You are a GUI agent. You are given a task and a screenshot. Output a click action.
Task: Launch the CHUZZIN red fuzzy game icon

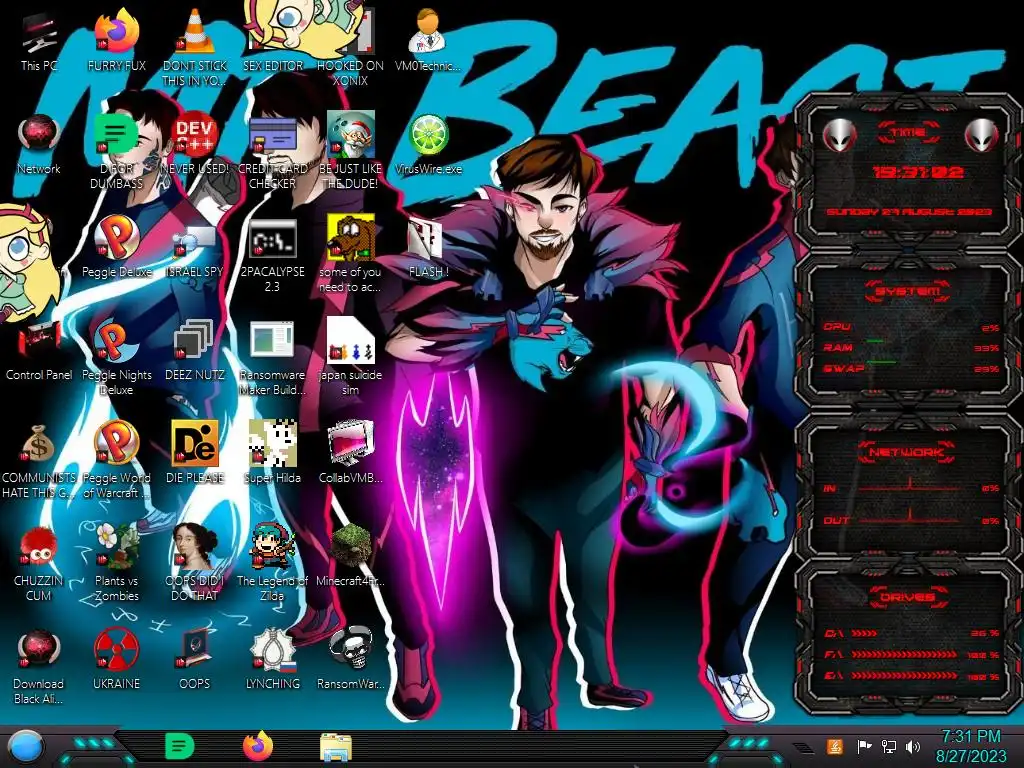click(39, 547)
